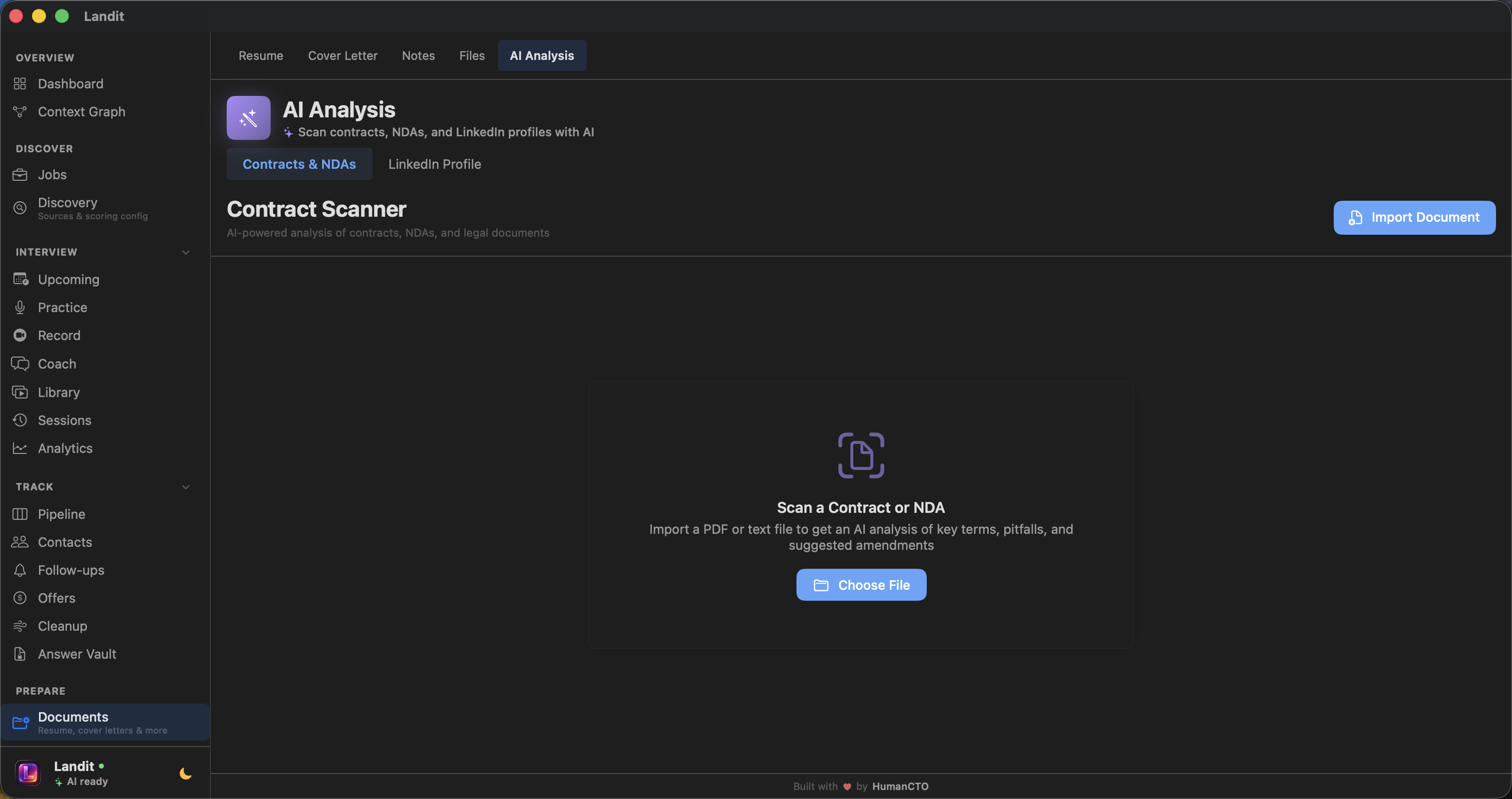The height and width of the screenshot is (799, 1512).
Task: Click the Practice microphone icon
Action: [20, 308]
